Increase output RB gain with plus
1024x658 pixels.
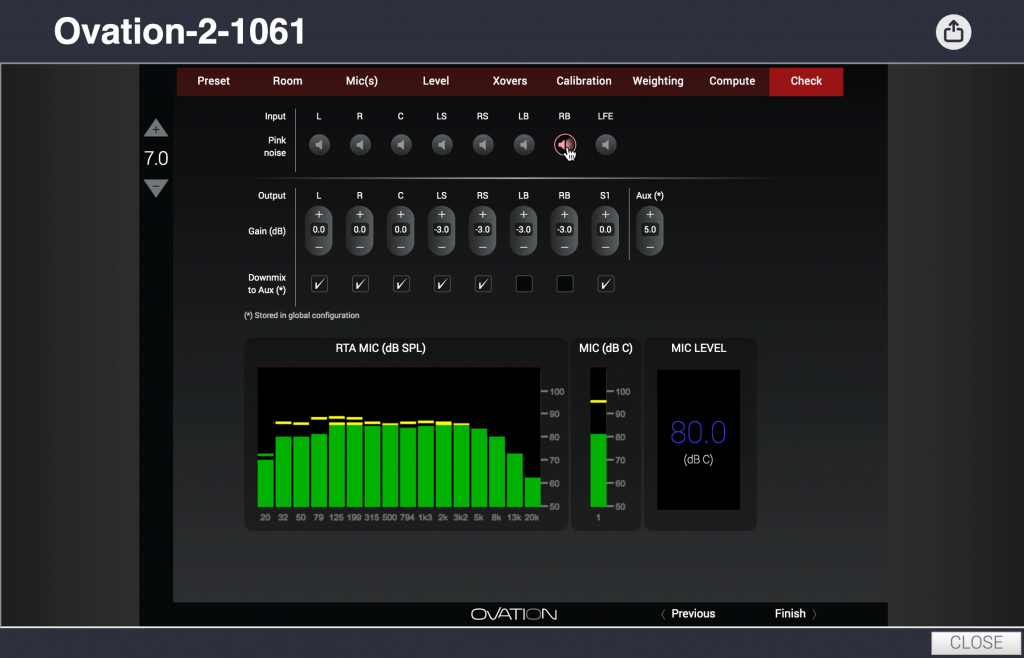[564, 214]
